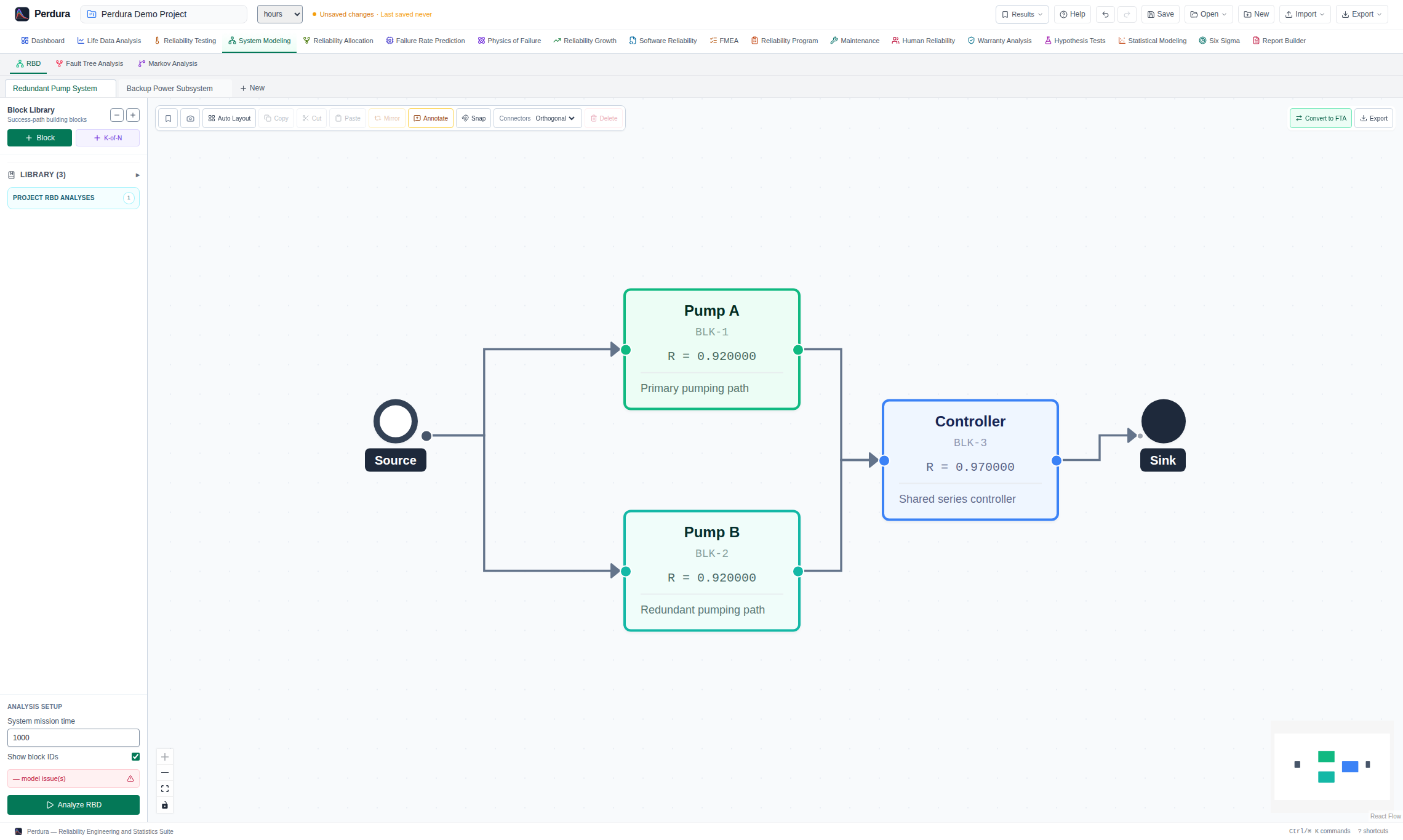Zoom in with the canvas plus control
Image resolution: width=1403 pixels, height=840 pixels.
pos(165,757)
